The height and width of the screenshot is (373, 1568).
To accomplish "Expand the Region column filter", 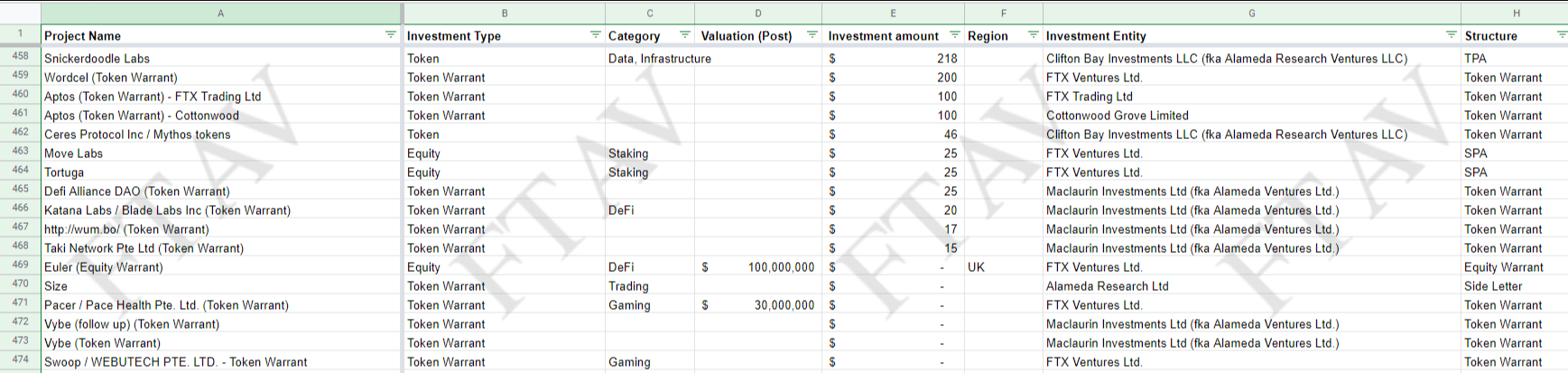I will [1033, 35].
